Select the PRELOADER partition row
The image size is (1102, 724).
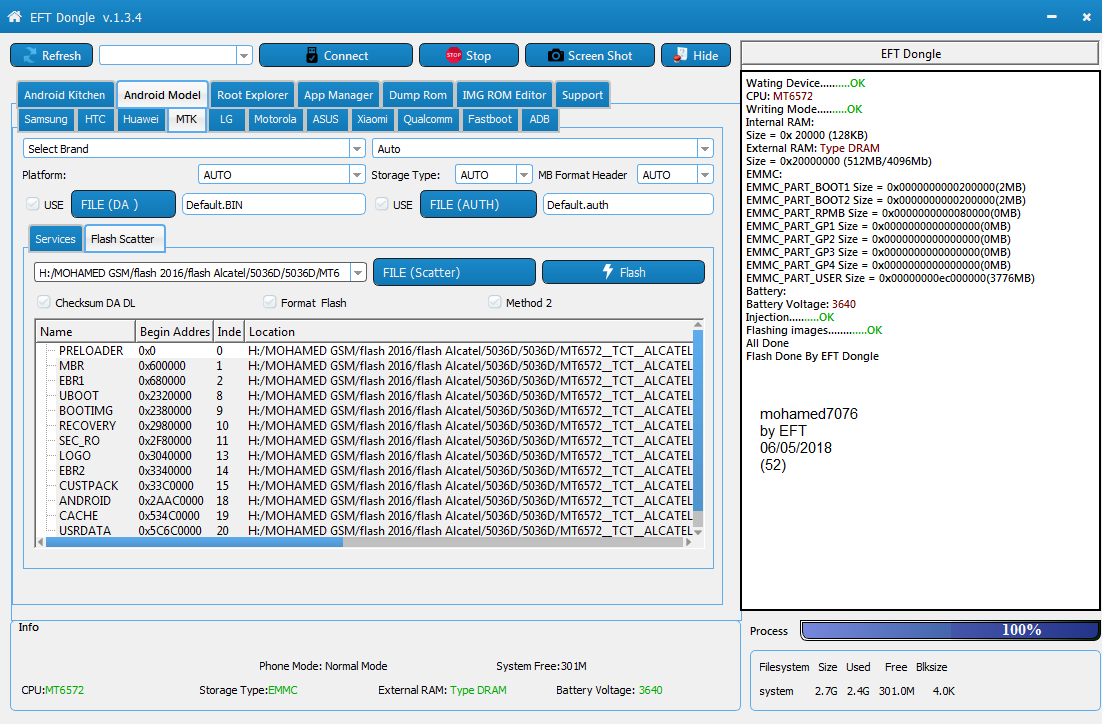click(364, 350)
